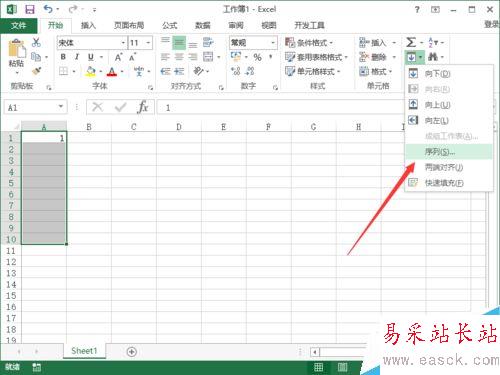Viewport: 500px width, 375px height.
Task: Click the Merge and Center icon
Action: coord(208,57)
